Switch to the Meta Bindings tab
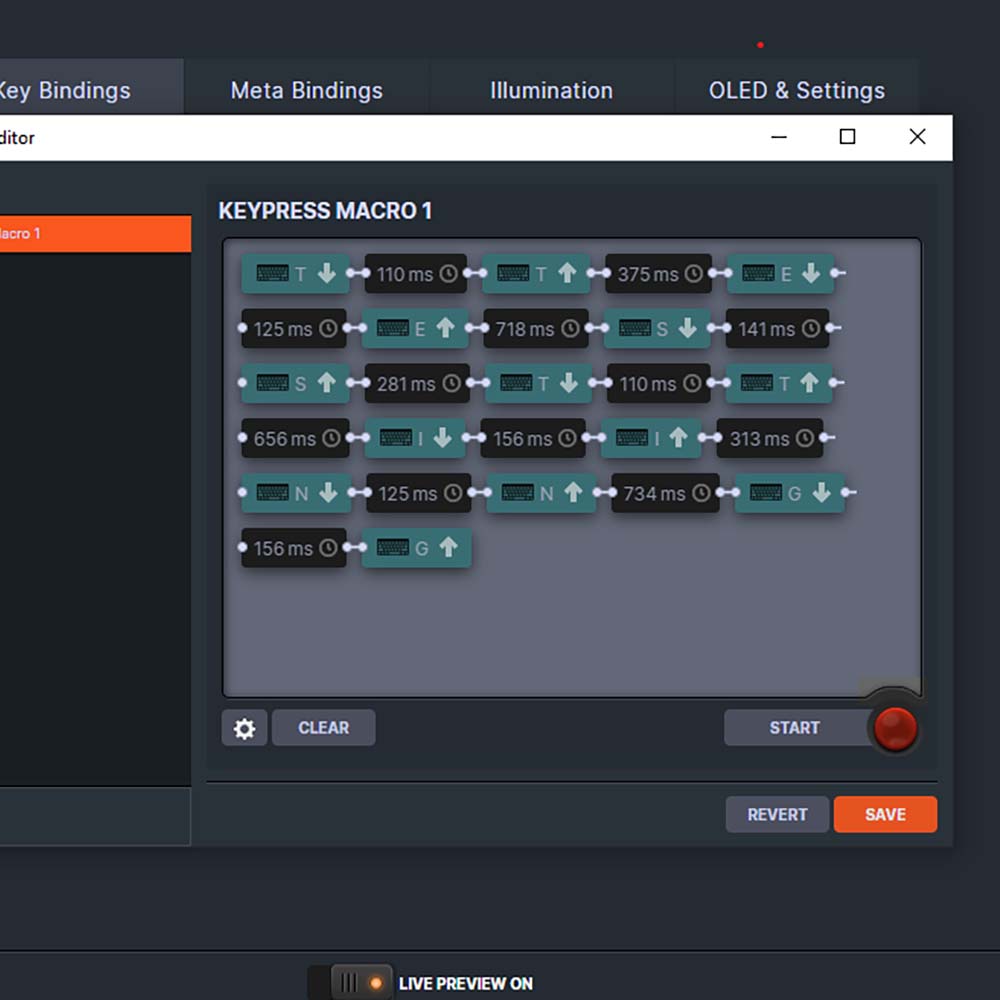 tap(306, 90)
